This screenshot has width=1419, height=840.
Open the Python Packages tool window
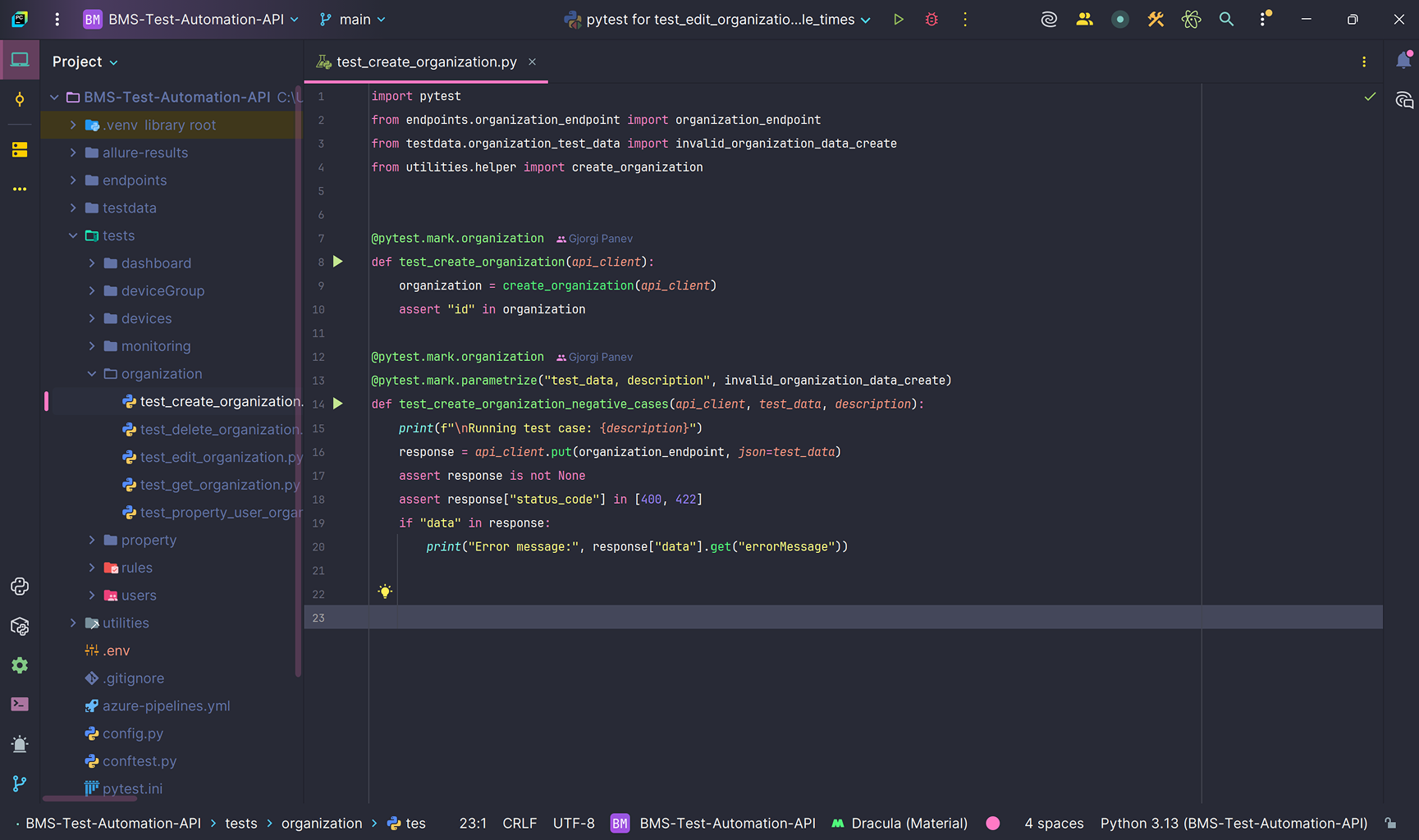coord(20,627)
